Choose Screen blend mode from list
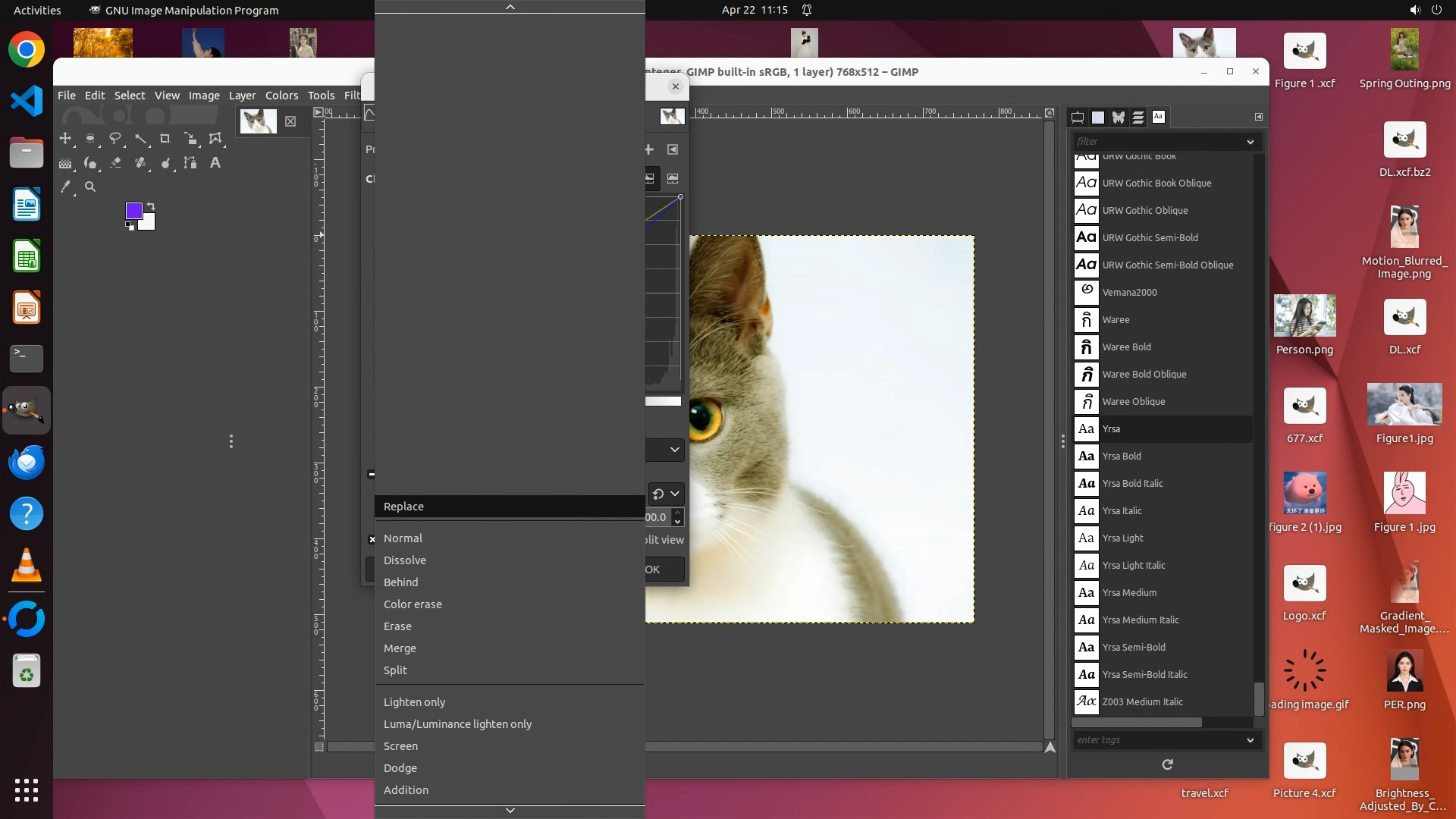The height and width of the screenshot is (819, 1456). (x=400, y=746)
